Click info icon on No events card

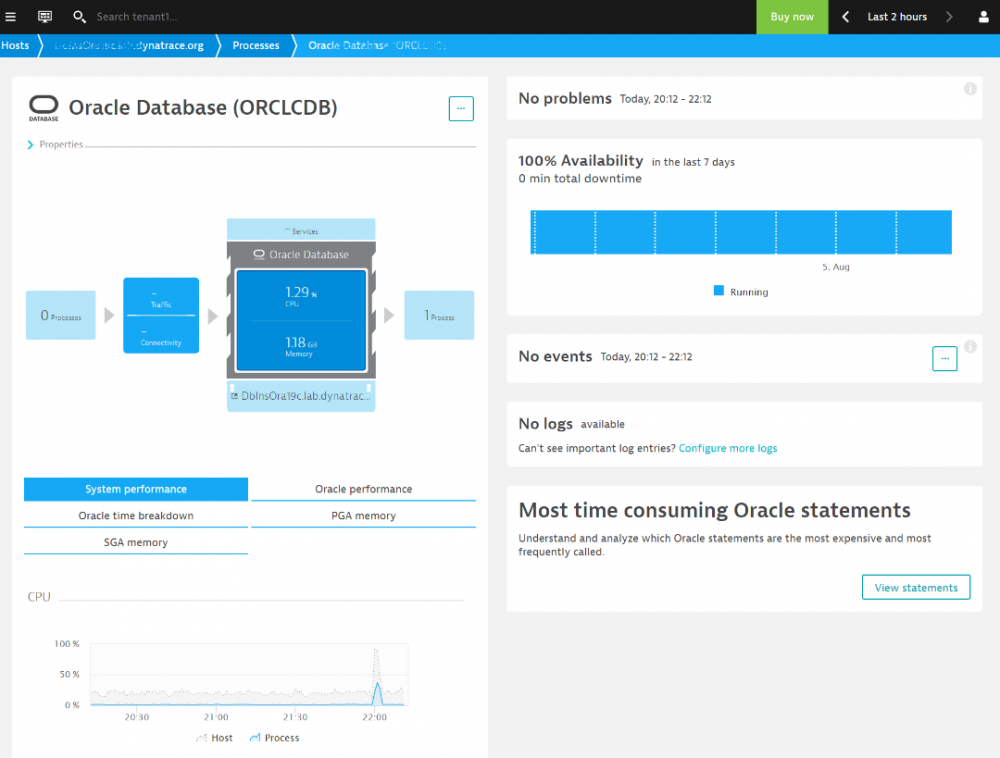pos(970,347)
